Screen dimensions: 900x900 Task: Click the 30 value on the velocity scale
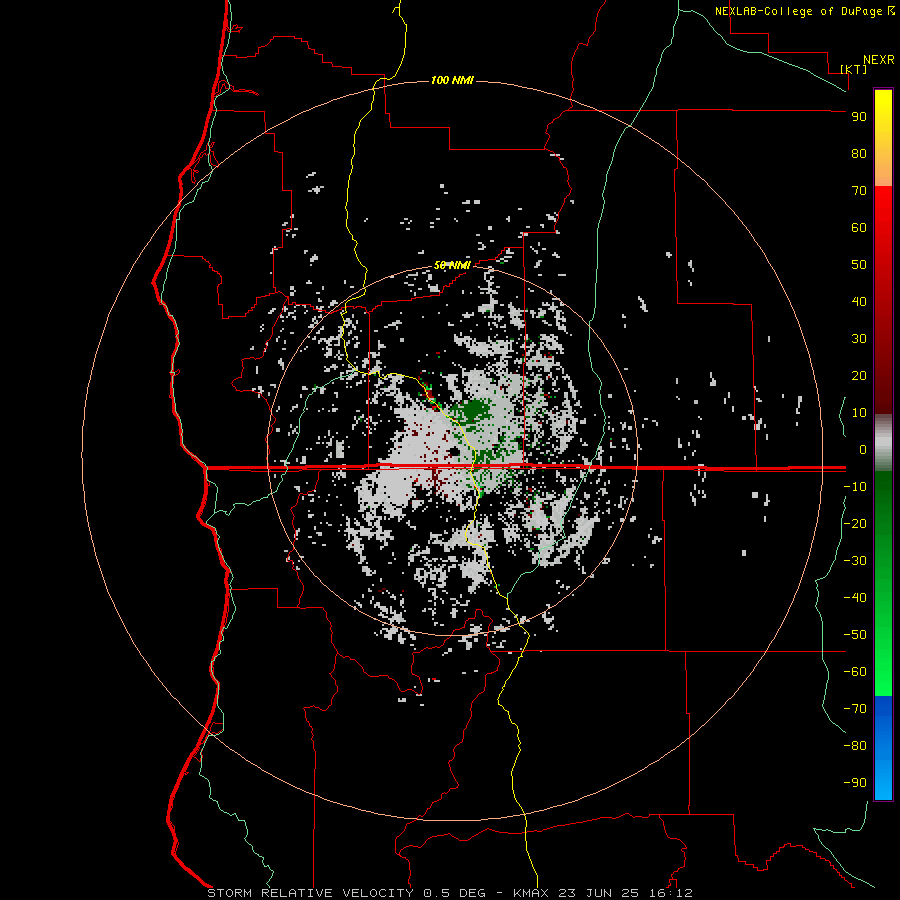point(859,339)
